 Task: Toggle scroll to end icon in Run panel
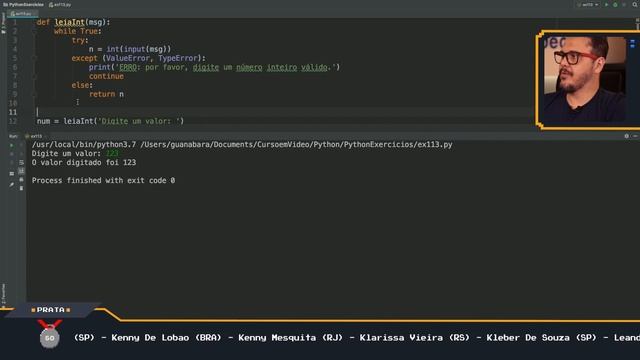pos(21,171)
